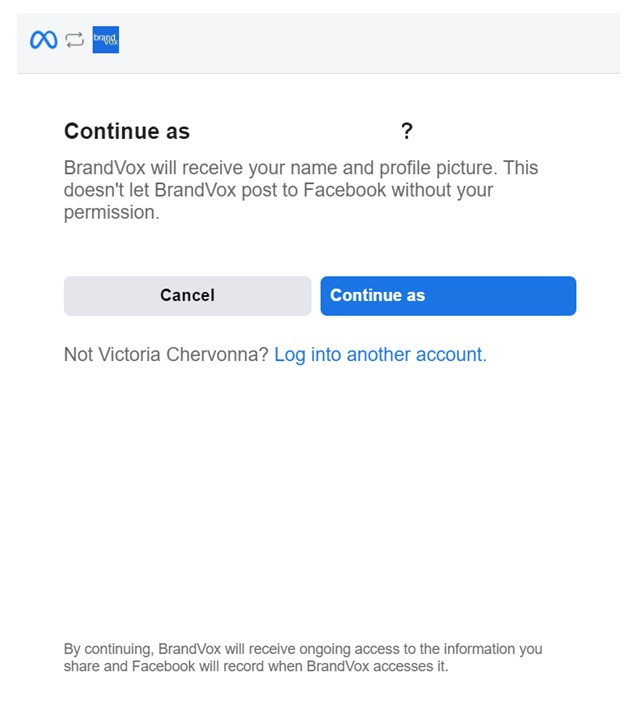The height and width of the screenshot is (705, 638).
Task: Click the words profile picture in description
Action: click(438, 168)
